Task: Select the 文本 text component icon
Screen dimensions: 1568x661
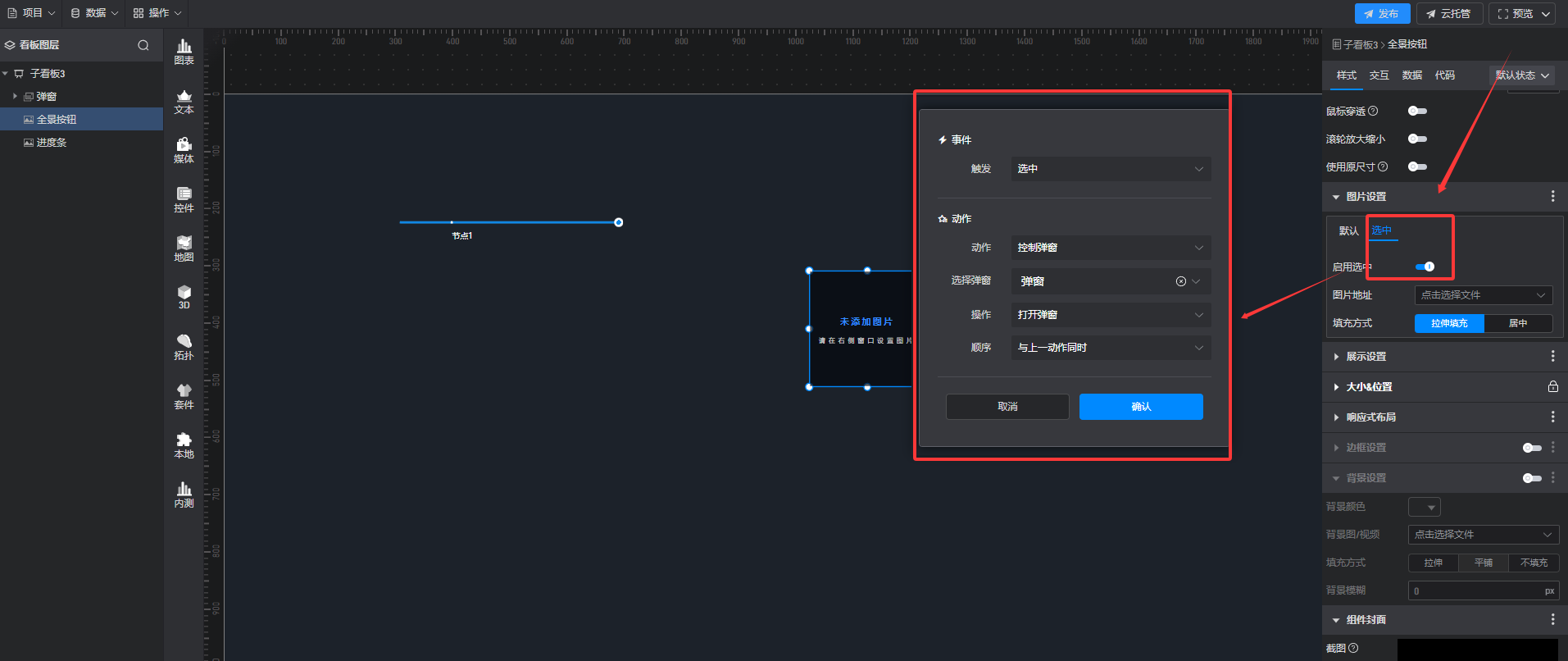Action: pyautogui.click(x=184, y=102)
